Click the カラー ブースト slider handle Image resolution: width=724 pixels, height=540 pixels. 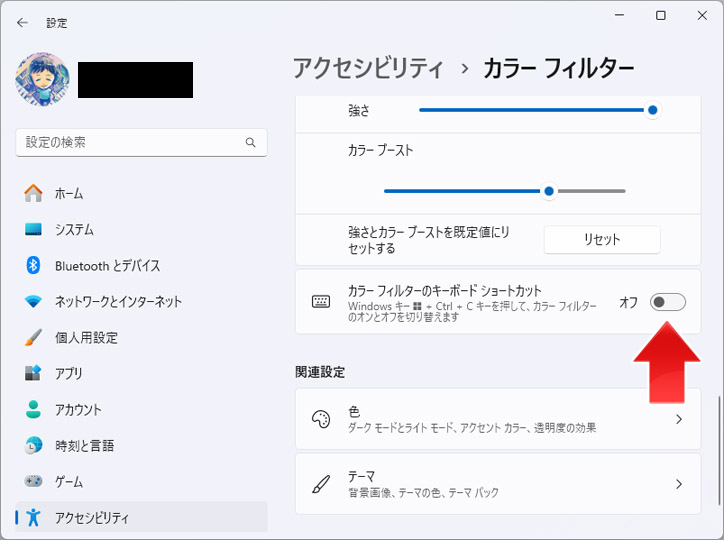(549, 191)
